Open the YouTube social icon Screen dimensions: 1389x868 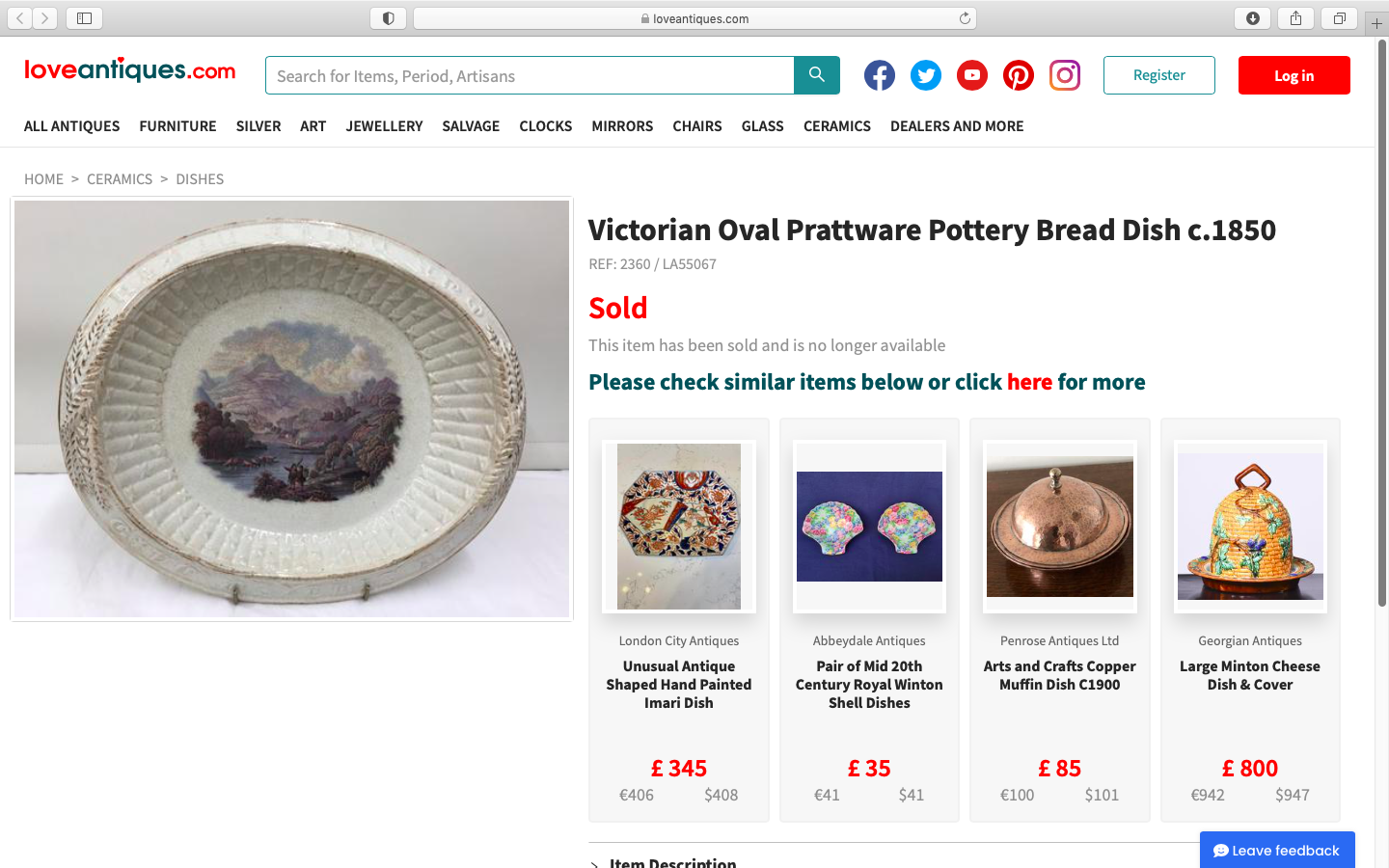(x=971, y=75)
